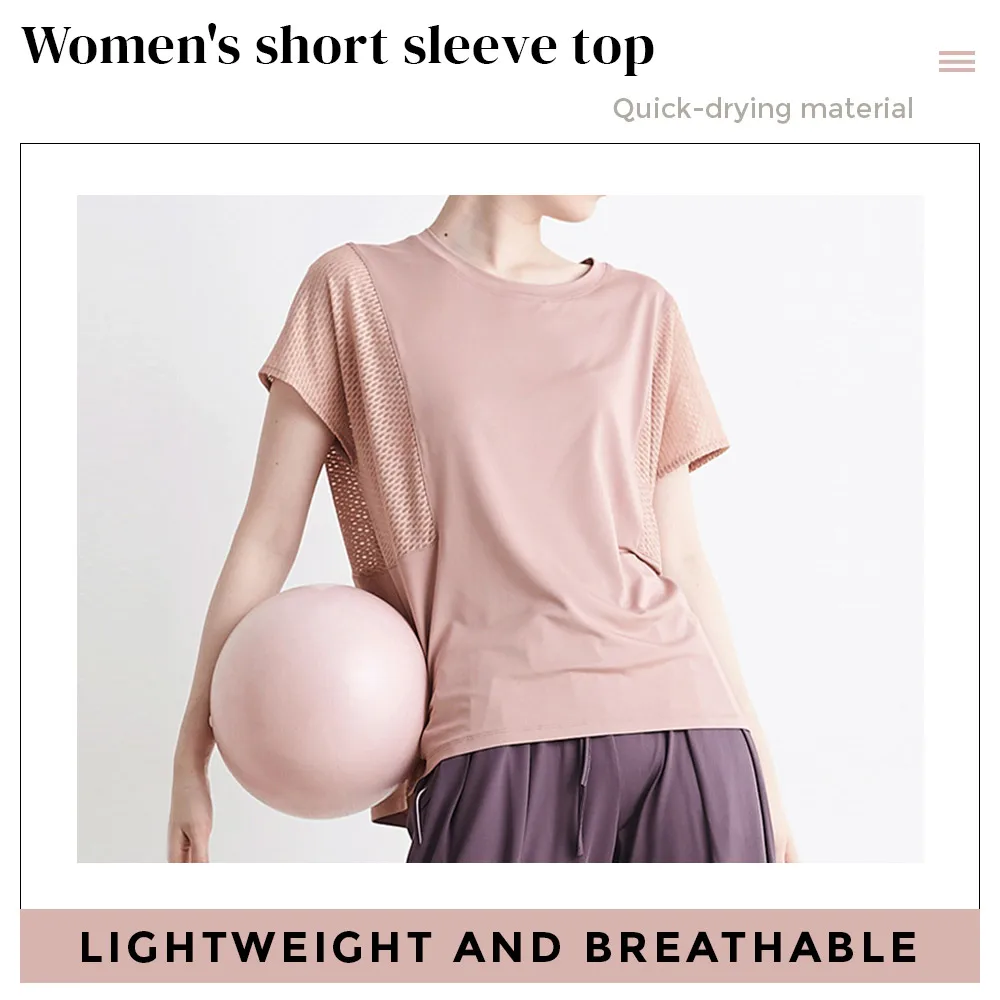Click the "Women's short sleeve top" heading
1000x1000 pixels.
[338, 47]
